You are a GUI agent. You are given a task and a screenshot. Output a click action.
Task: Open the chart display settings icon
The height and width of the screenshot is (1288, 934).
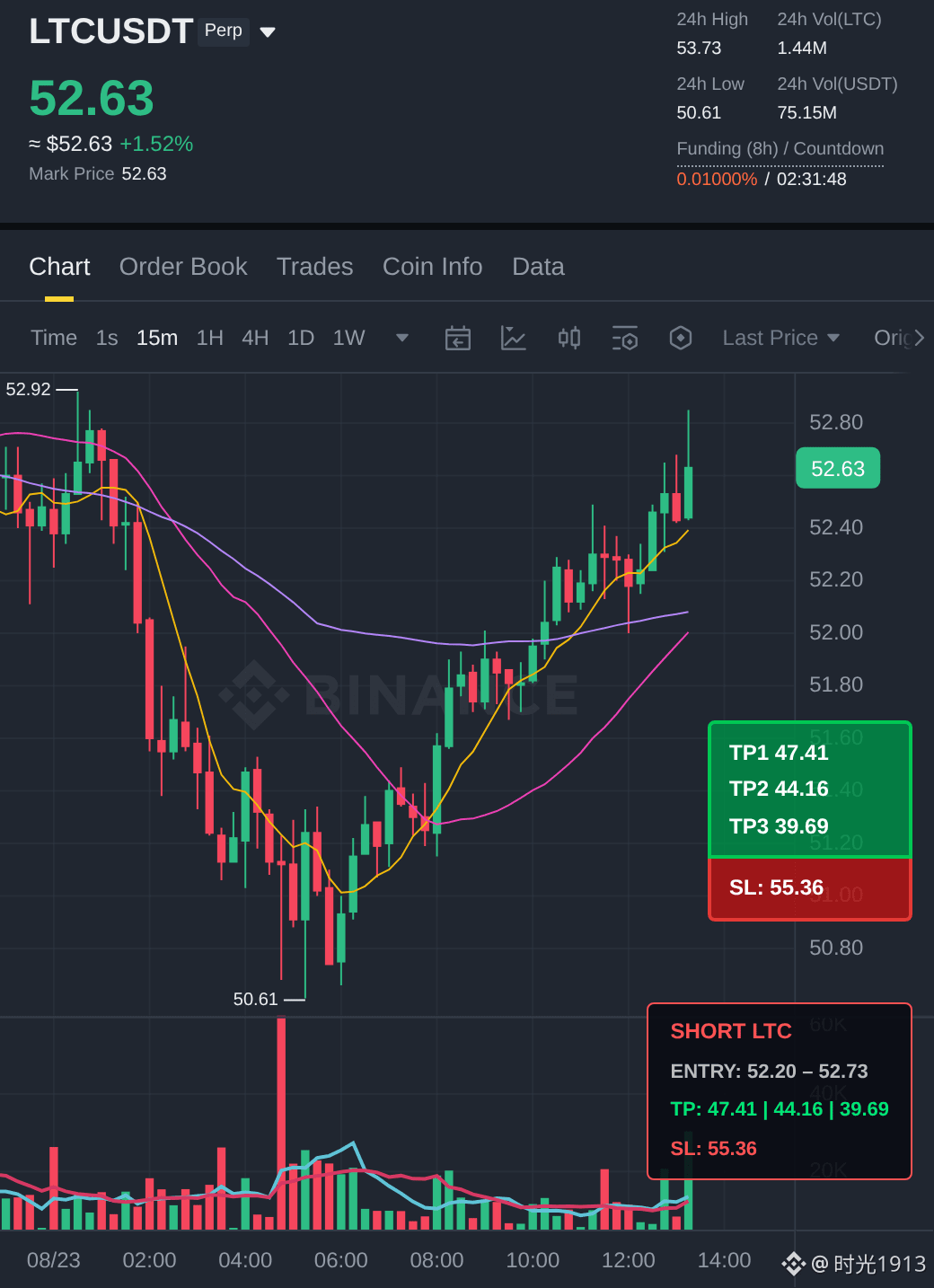(x=625, y=338)
